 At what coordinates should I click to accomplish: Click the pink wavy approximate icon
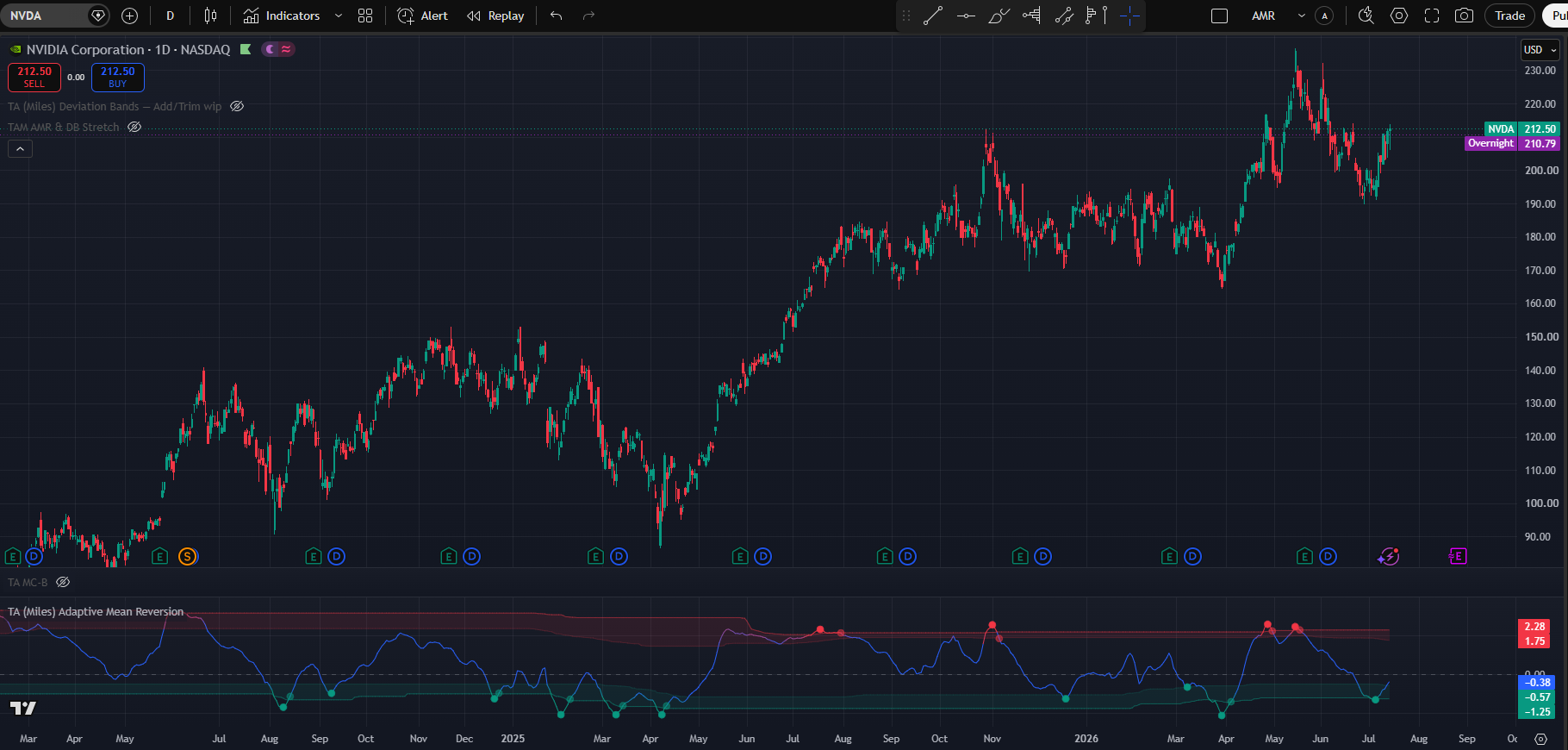[x=286, y=49]
